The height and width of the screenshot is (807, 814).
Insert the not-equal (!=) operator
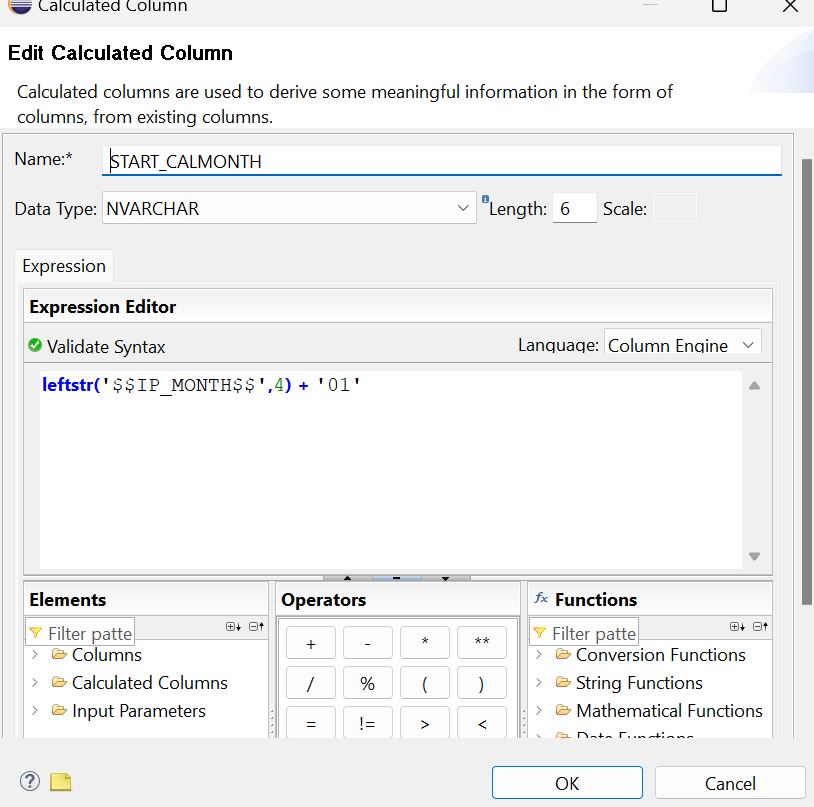point(367,723)
